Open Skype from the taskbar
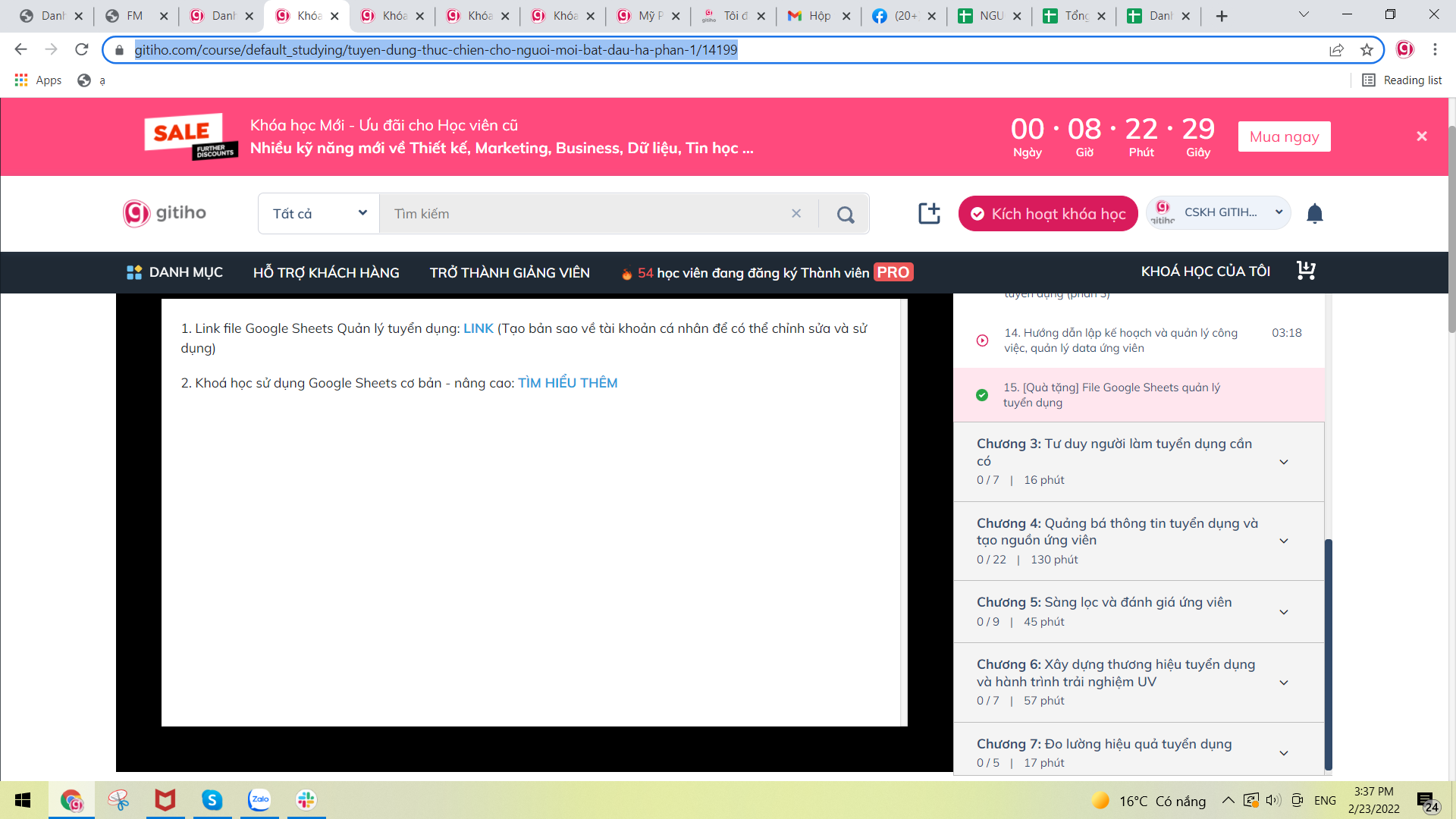This screenshot has height=819, width=1456. [x=212, y=800]
